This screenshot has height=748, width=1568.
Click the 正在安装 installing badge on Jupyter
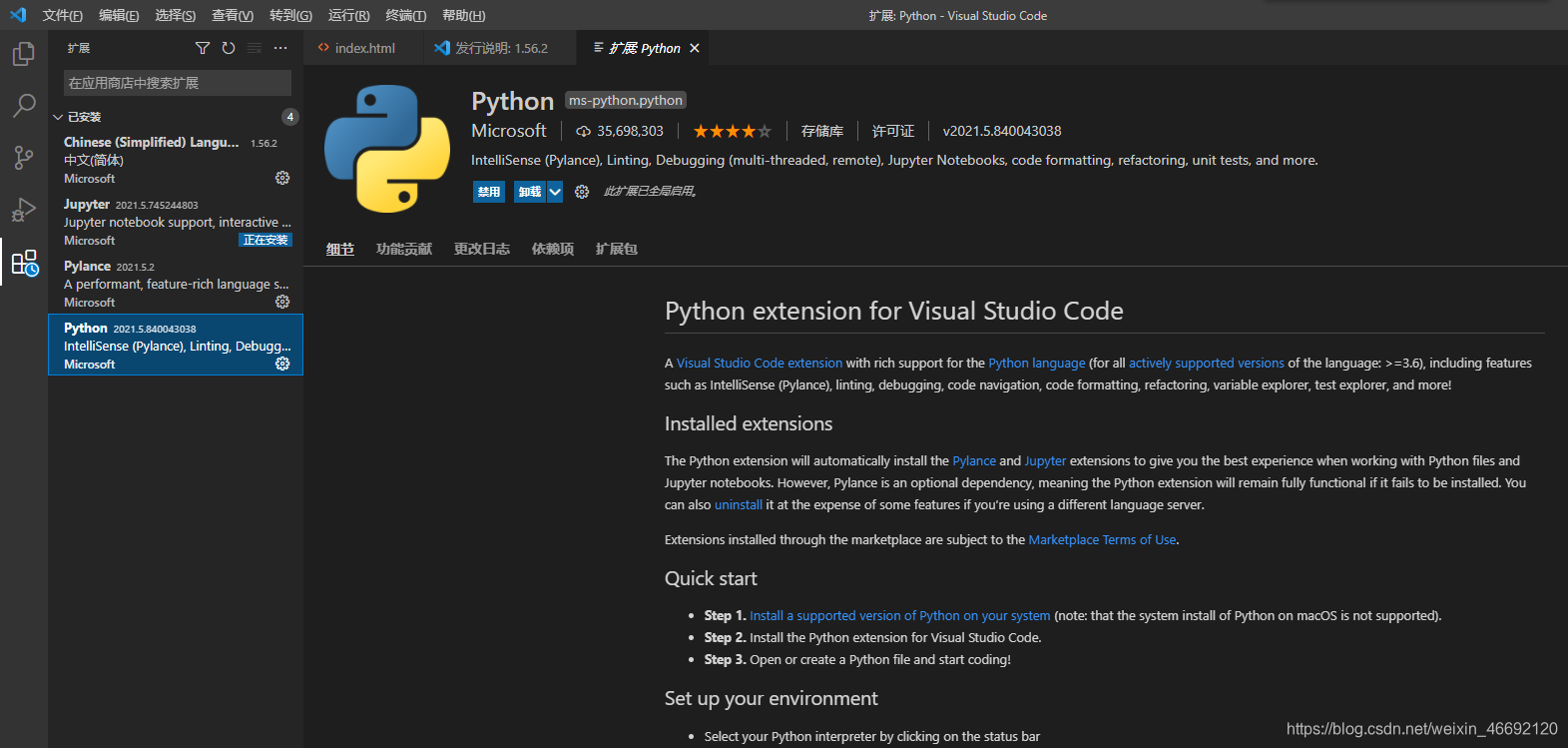click(x=265, y=240)
